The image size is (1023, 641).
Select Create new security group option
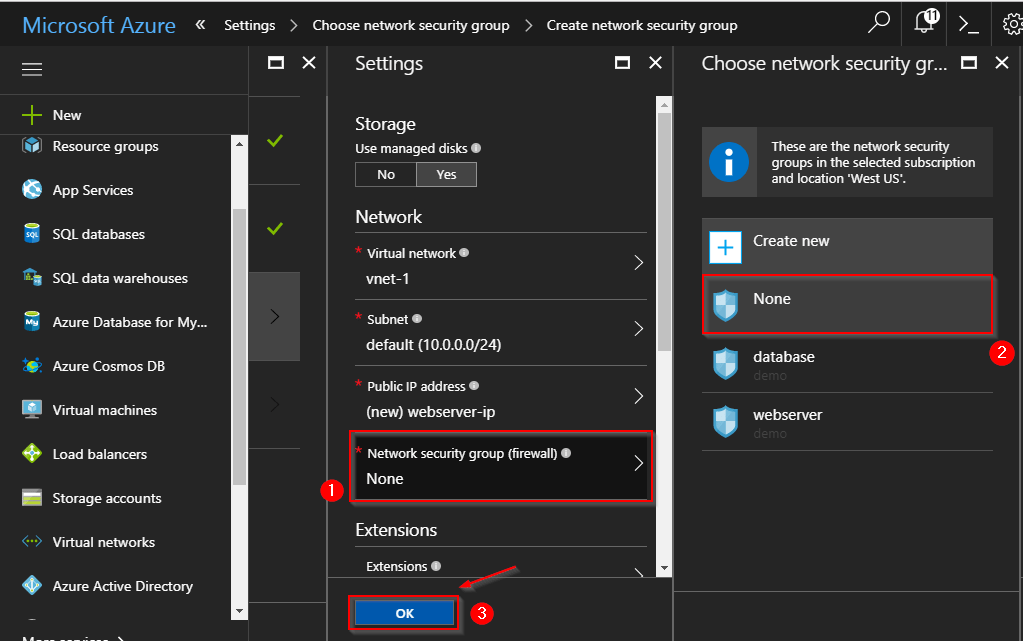[x=847, y=247]
